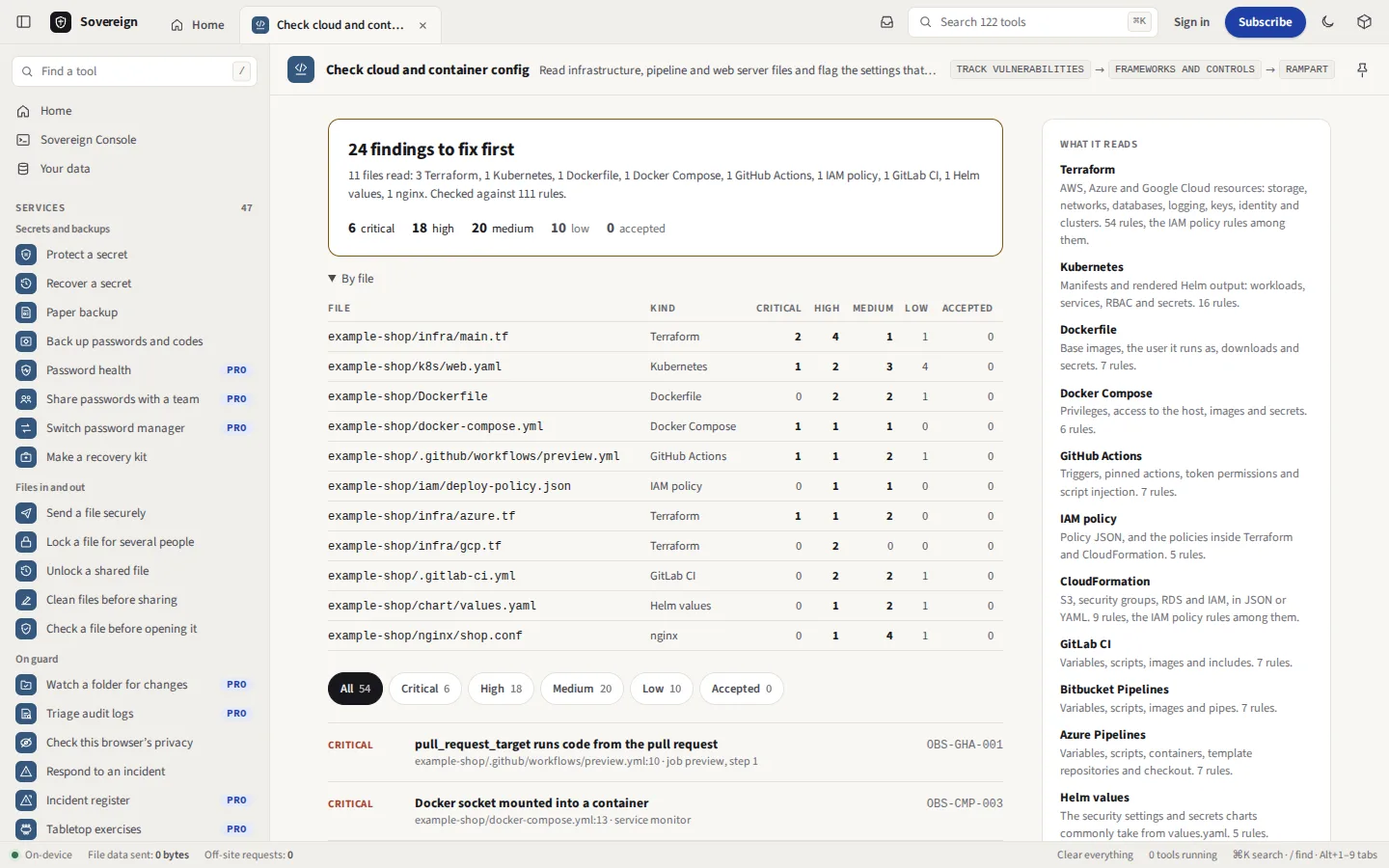Open the TRACK VULNERABILITIES breadcrumb
The width and height of the screenshot is (1389, 868).
[1021, 69]
